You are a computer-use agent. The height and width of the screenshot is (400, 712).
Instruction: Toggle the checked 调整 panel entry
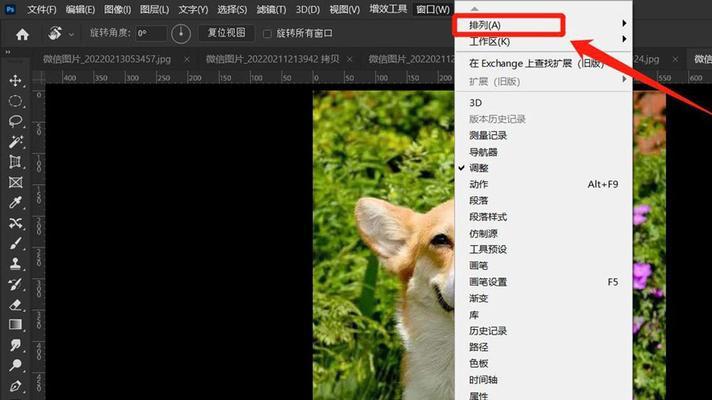(x=544, y=168)
